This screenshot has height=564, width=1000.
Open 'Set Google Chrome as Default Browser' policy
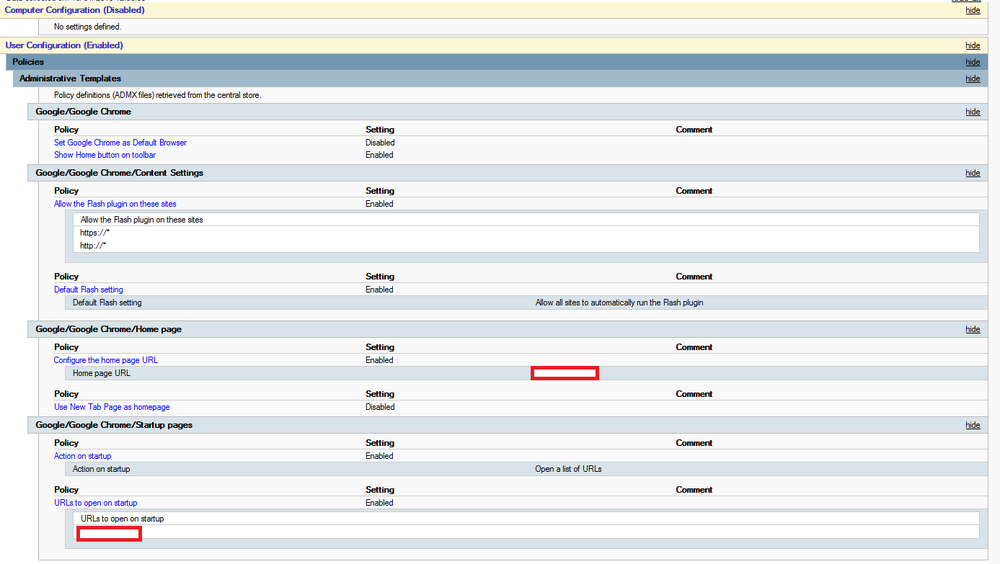pos(120,143)
